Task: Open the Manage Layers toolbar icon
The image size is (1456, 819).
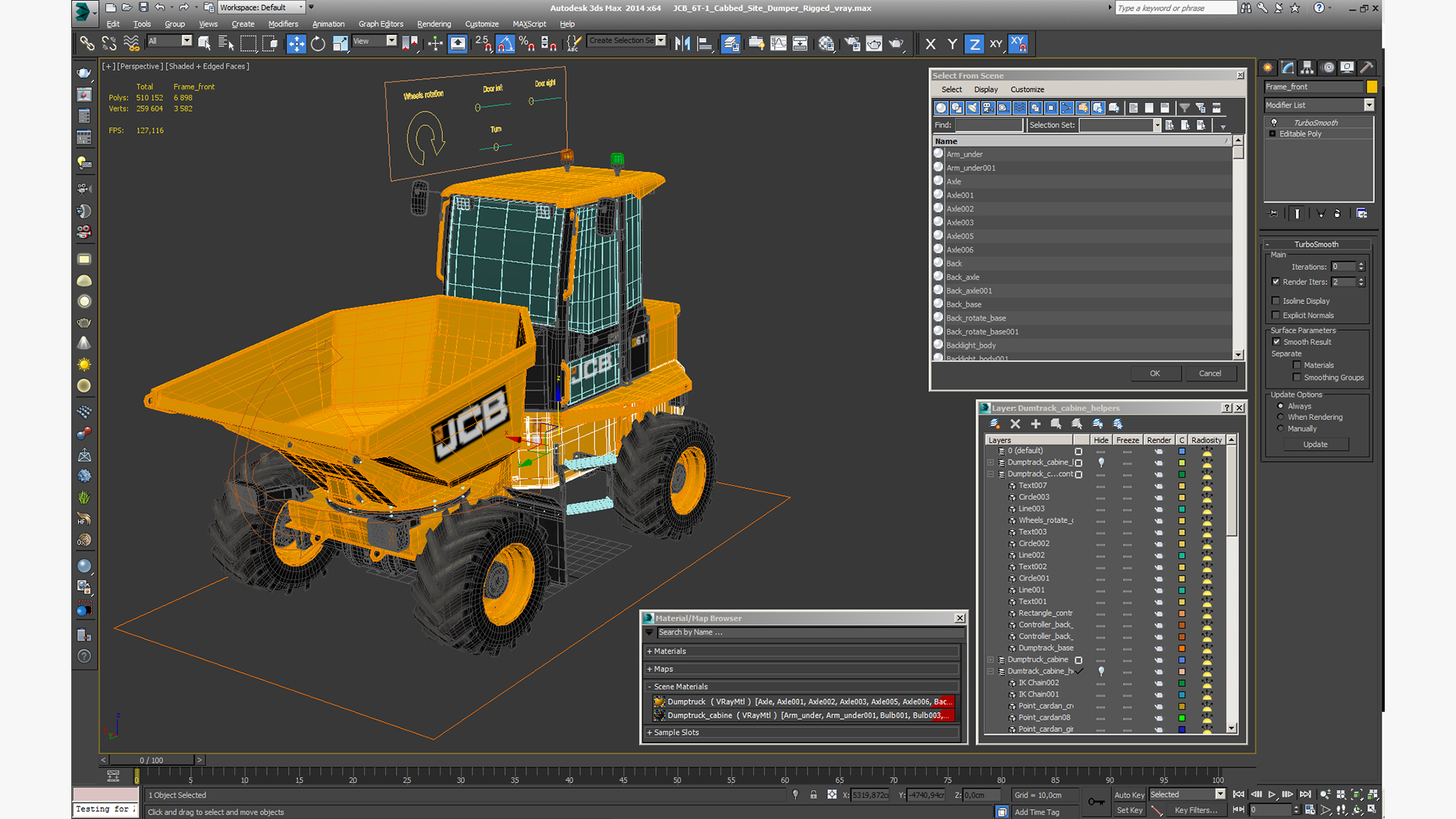Action: (731, 44)
